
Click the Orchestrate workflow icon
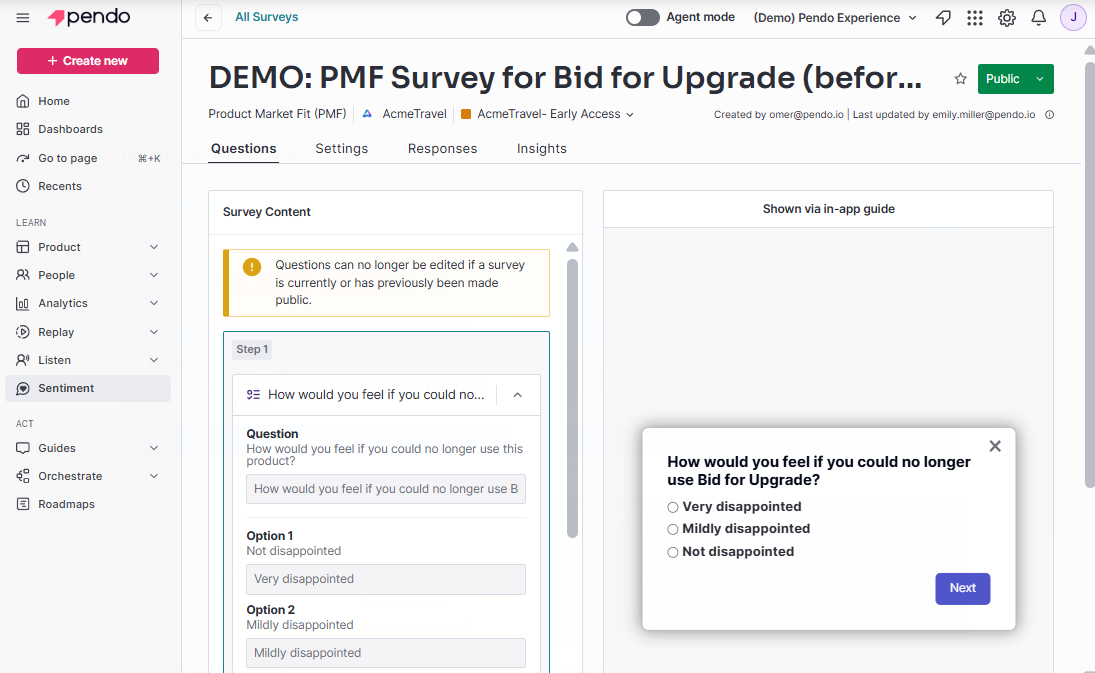(23, 476)
